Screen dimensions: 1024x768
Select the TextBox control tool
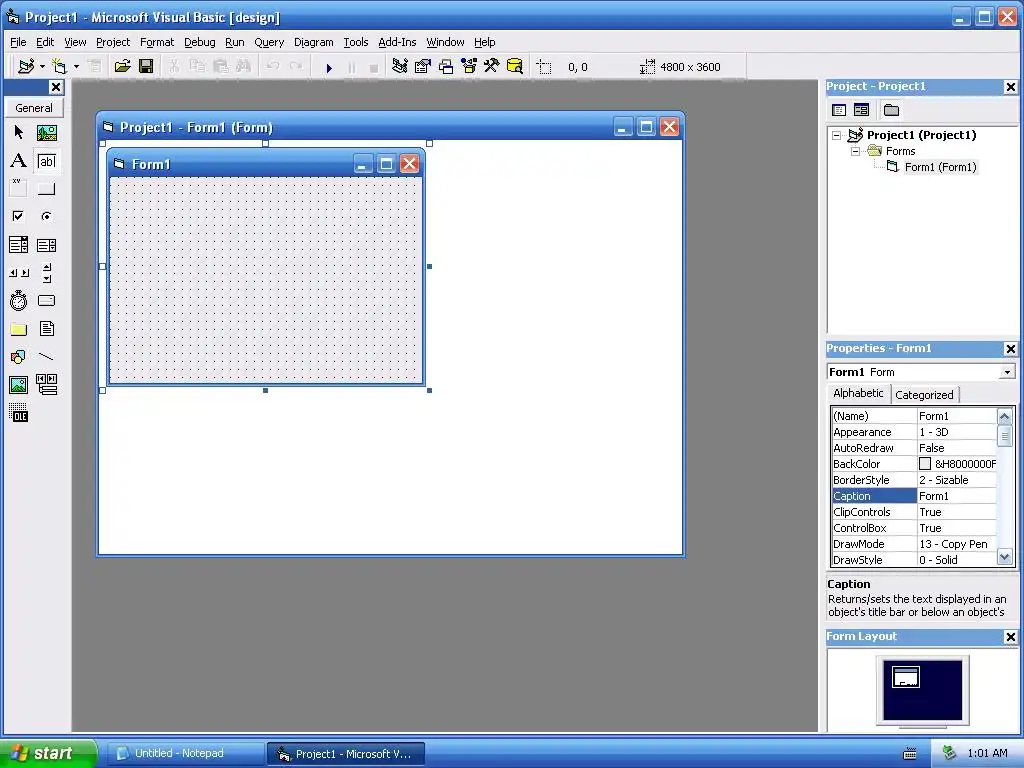46,161
